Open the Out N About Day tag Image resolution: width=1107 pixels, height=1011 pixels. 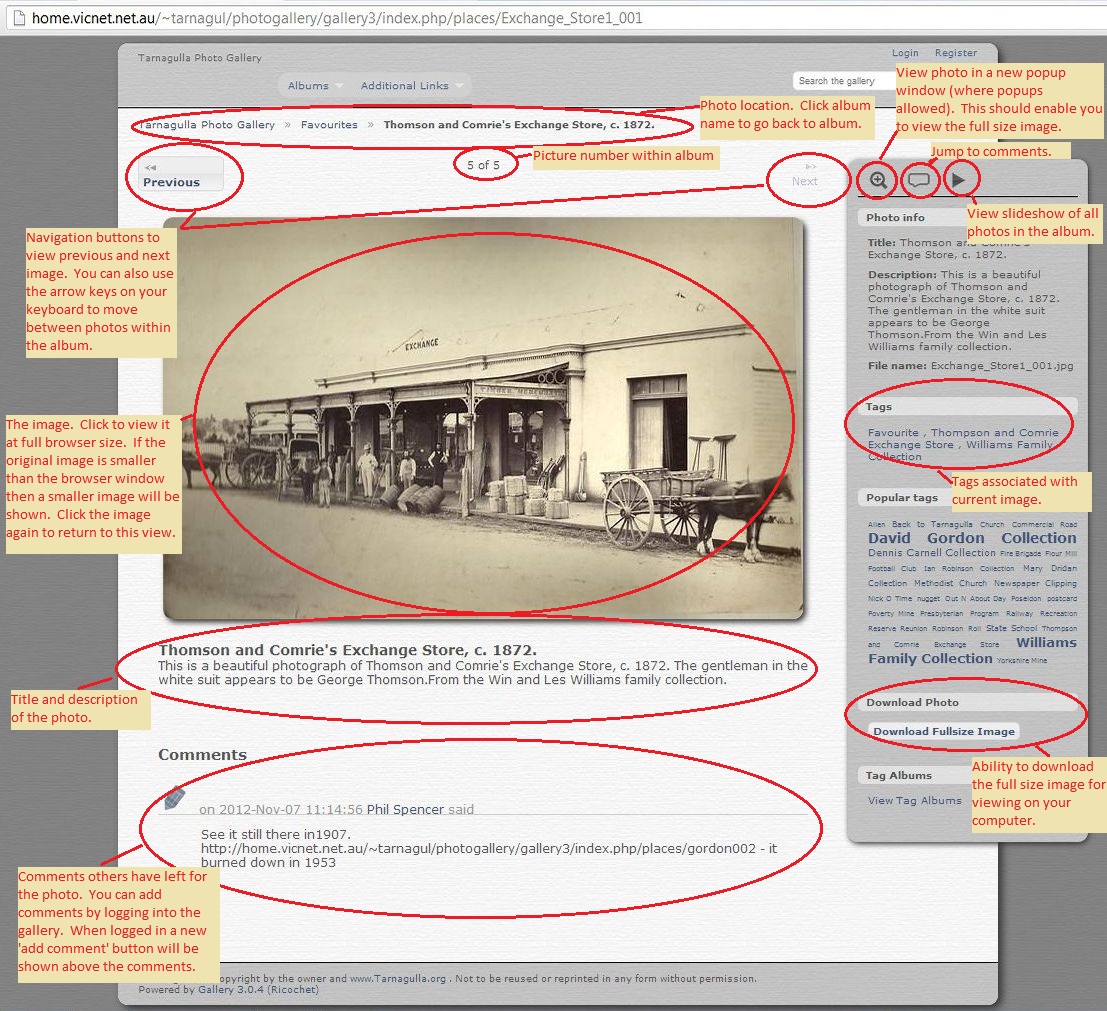[975, 599]
